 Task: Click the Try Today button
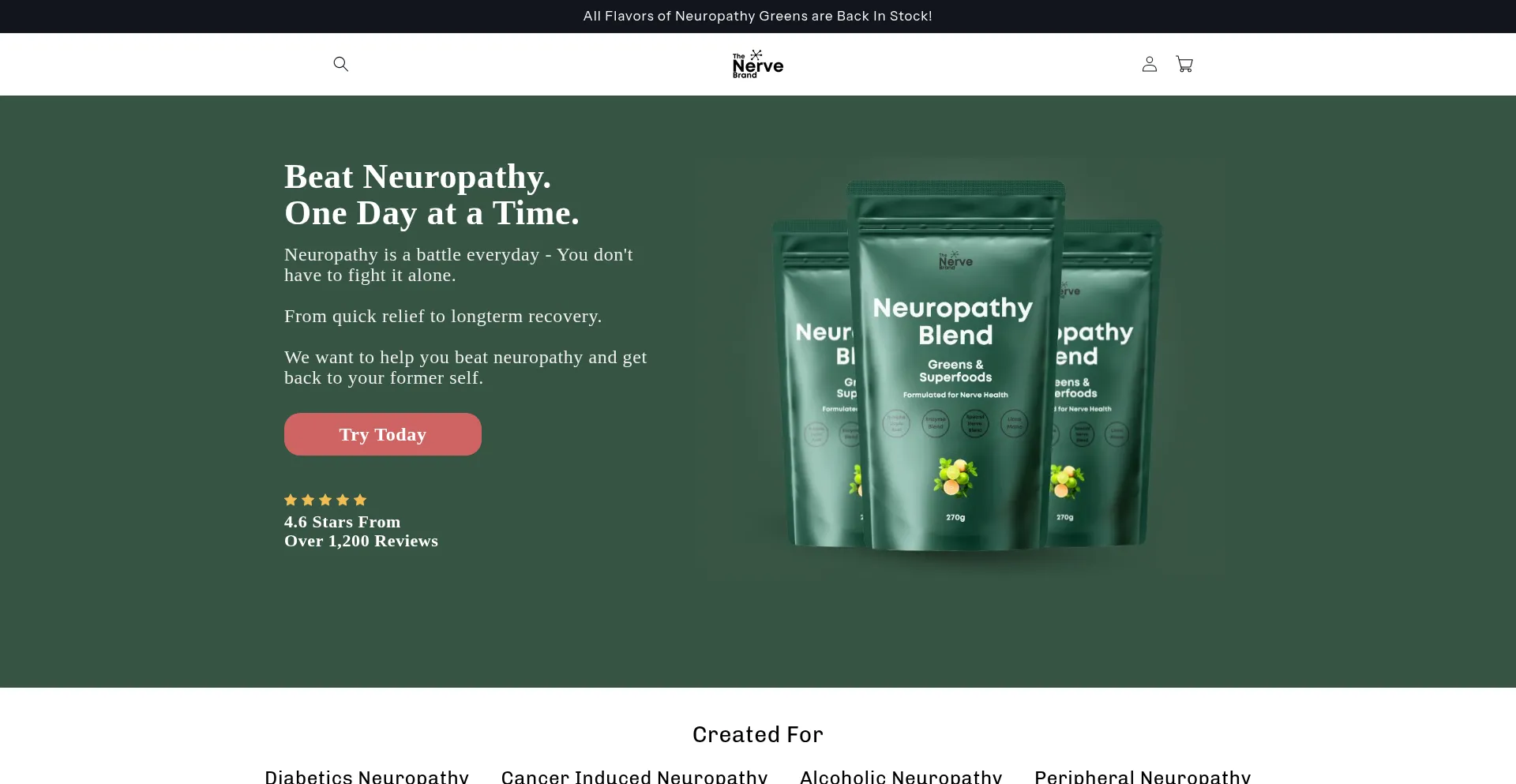click(383, 434)
